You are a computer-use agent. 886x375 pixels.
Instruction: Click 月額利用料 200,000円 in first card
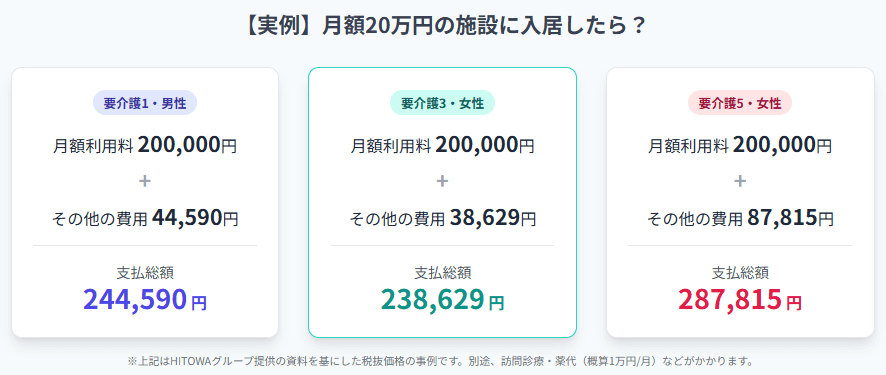145,146
